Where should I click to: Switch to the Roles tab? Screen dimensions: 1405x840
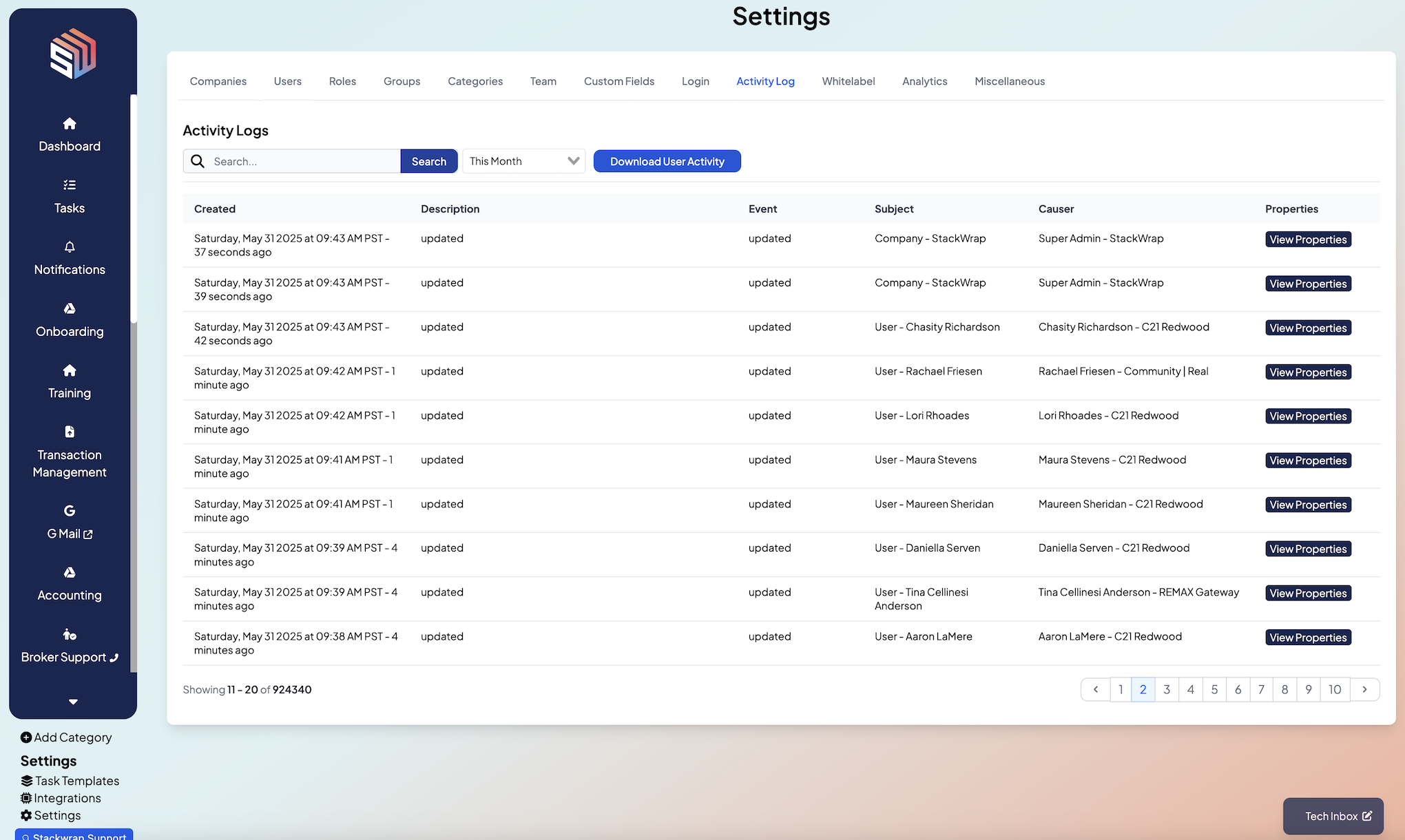[x=342, y=81]
